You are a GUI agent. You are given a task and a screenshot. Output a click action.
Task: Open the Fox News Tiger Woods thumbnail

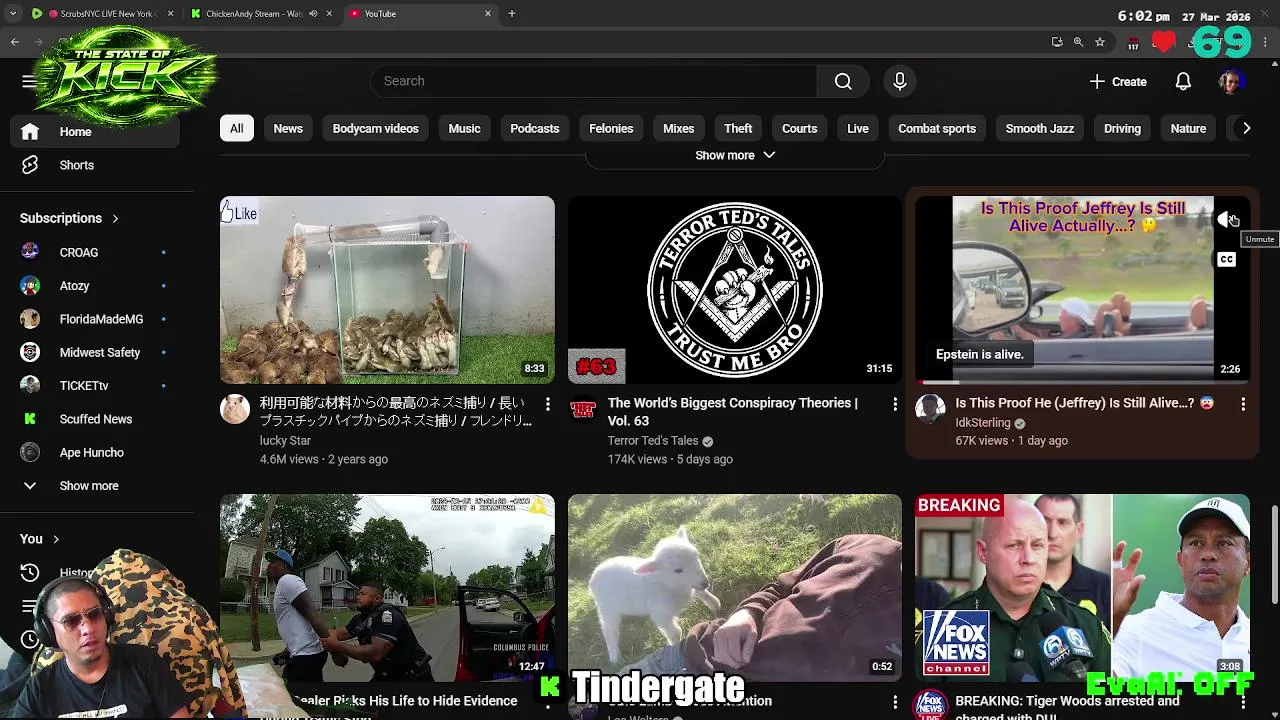tap(1082, 588)
